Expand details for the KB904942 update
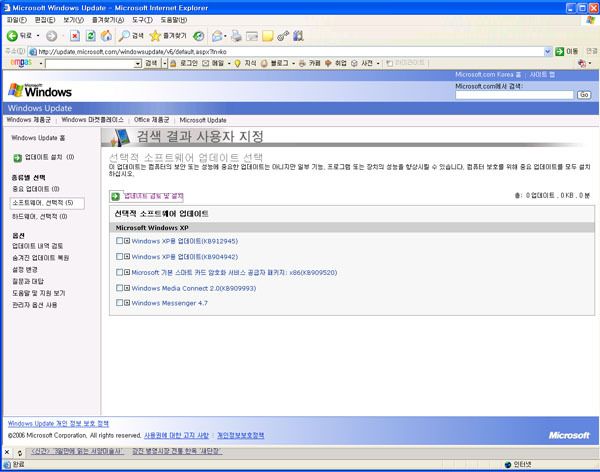The width and height of the screenshot is (600, 472). (x=127, y=256)
